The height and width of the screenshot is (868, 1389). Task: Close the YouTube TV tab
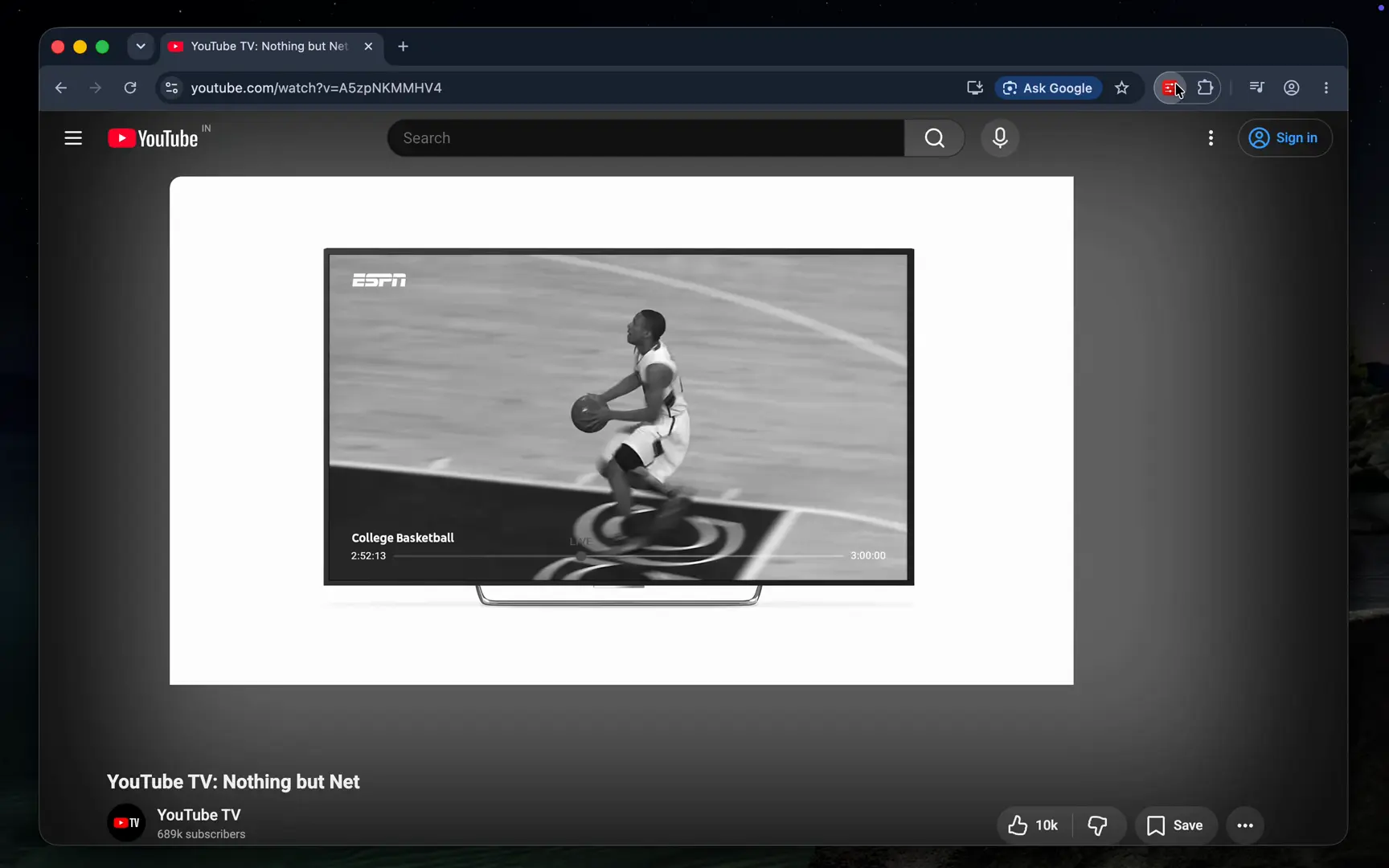(368, 47)
